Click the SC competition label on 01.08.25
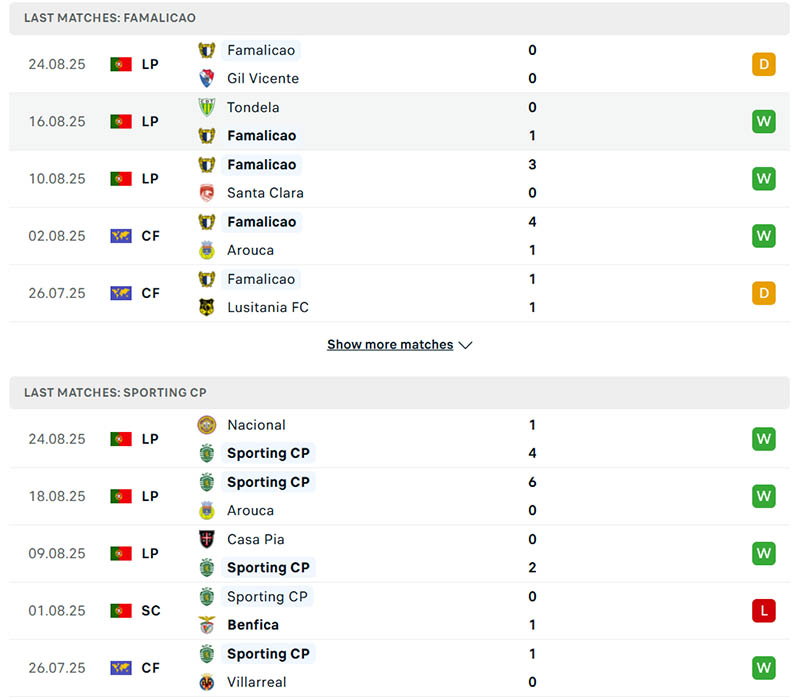Image resolution: width=800 pixels, height=697 pixels. (150, 610)
